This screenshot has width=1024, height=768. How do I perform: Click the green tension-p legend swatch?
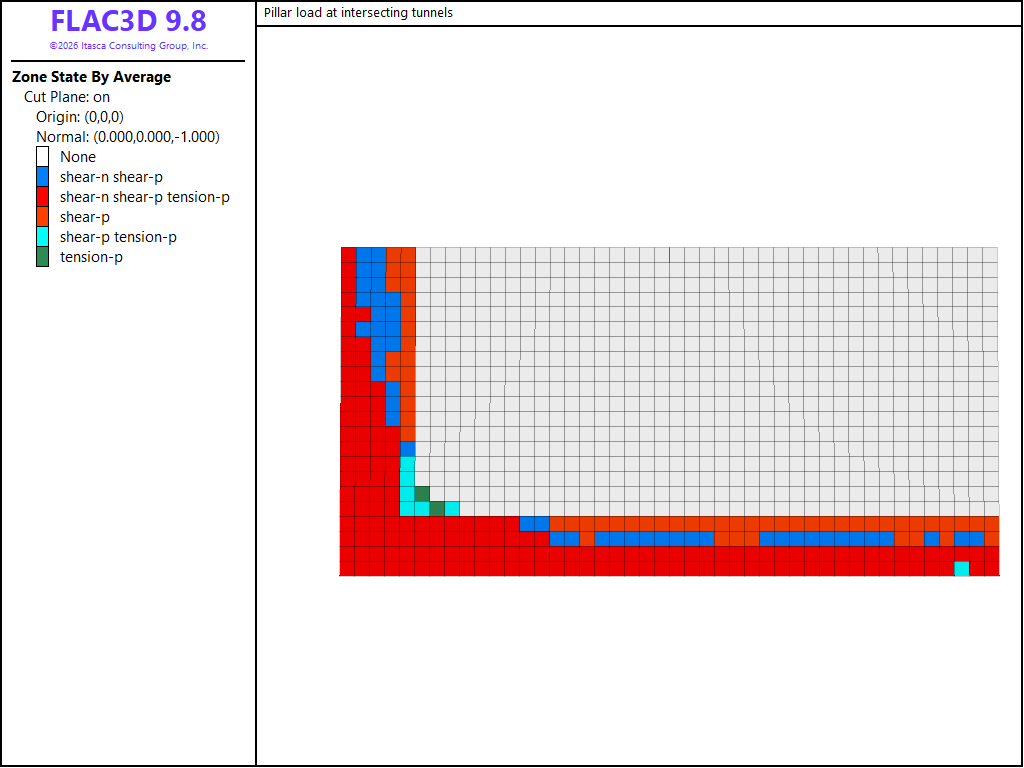tap(42, 257)
